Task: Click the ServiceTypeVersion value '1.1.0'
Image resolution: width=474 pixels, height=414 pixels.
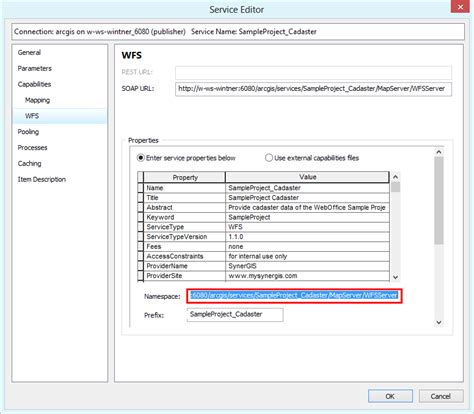Action: [x=307, y=237]
